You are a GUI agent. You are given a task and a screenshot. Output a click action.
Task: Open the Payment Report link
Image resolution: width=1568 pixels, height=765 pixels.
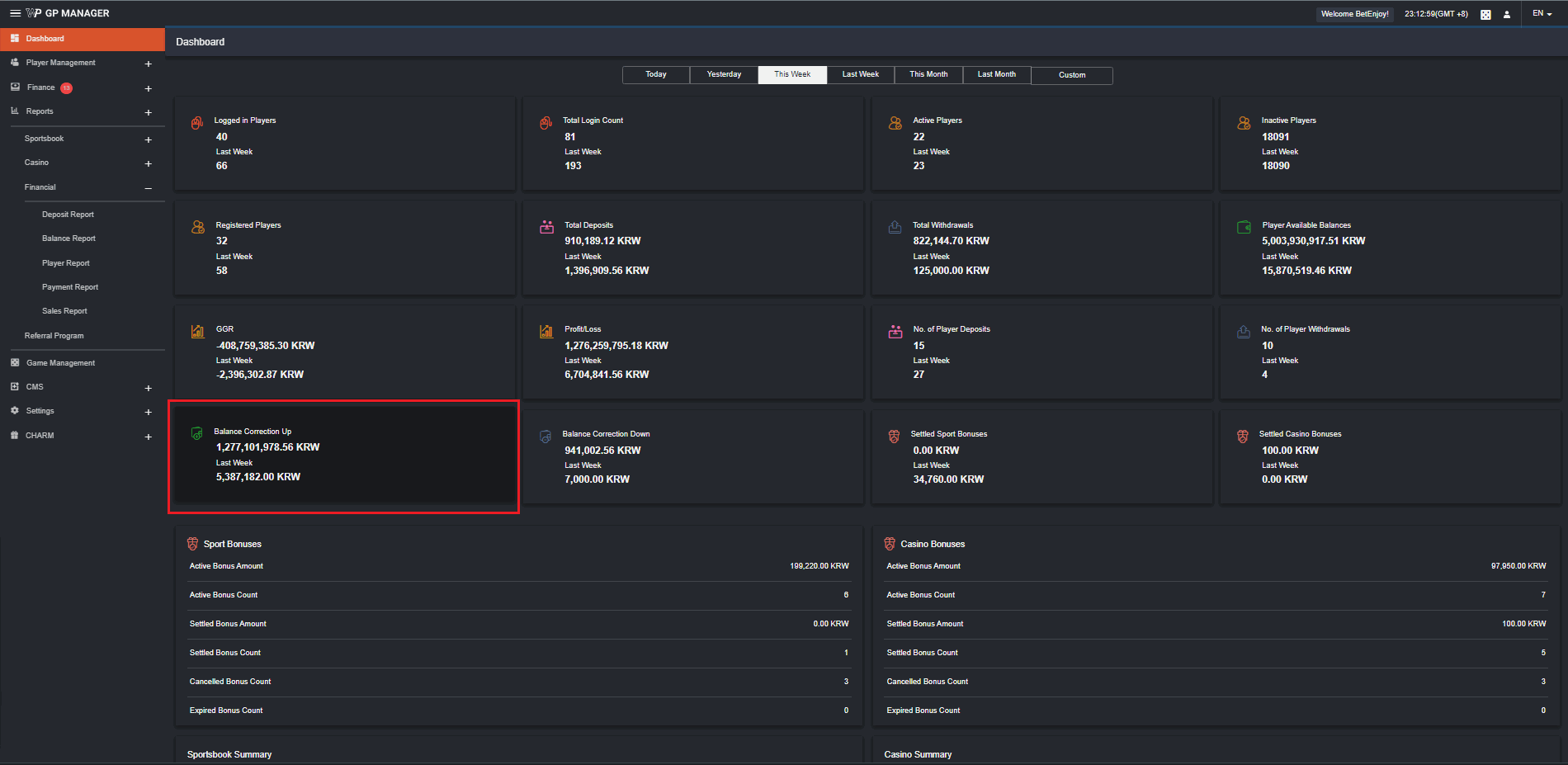click(70, 287)
